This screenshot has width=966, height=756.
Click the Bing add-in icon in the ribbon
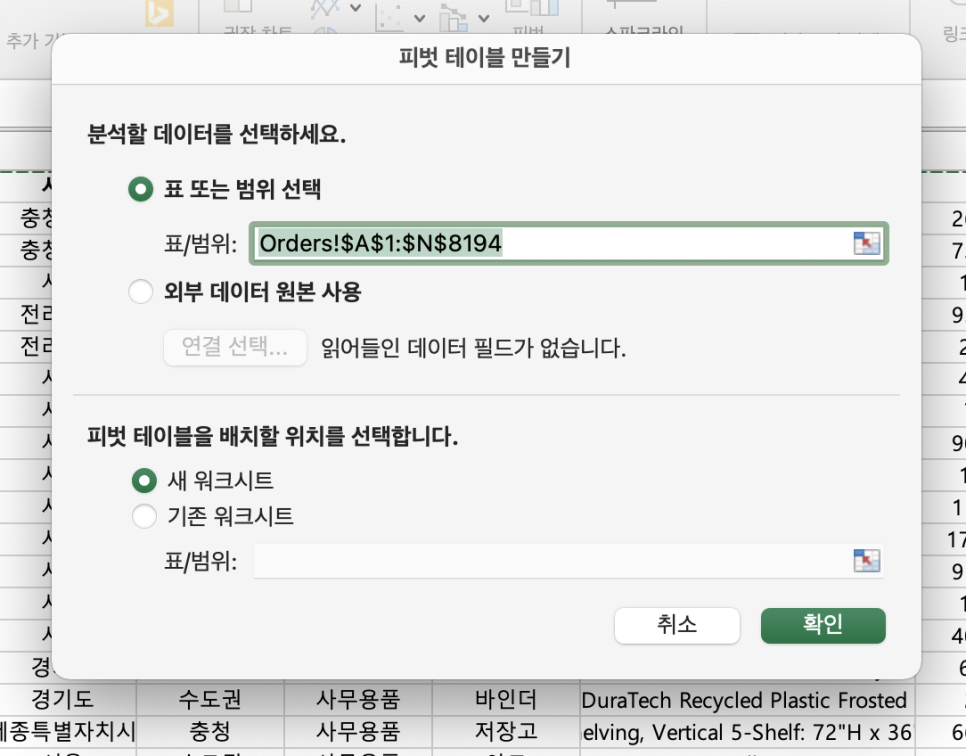[156, 10]
